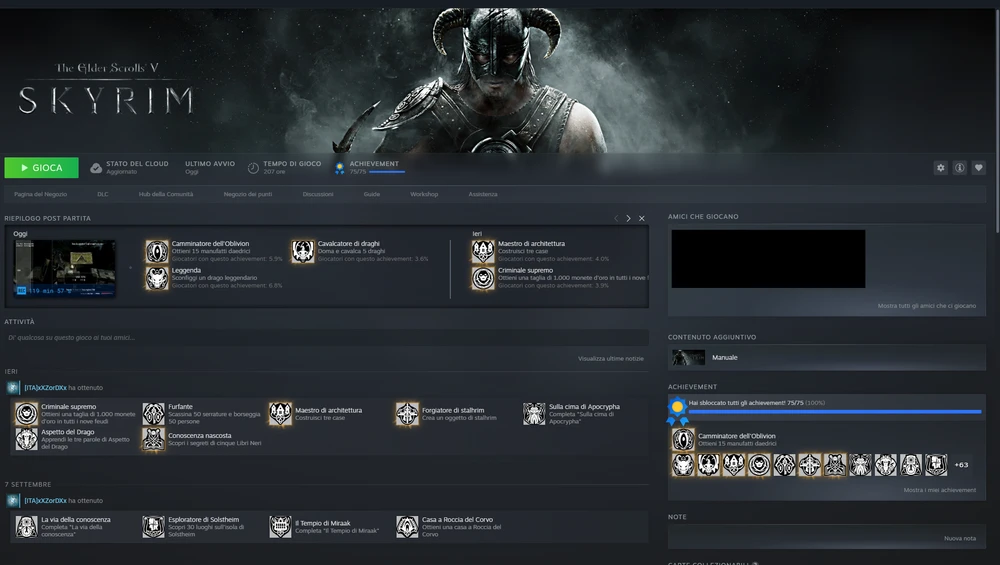Close the post-game recap panel
Screen dimensions: 1000x565
click(x=642, y=218)
